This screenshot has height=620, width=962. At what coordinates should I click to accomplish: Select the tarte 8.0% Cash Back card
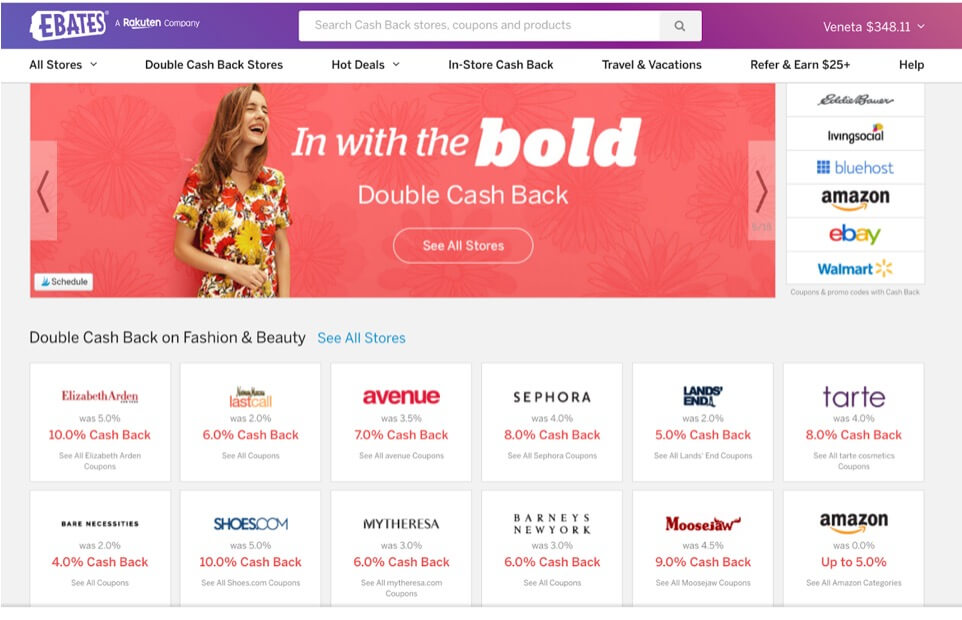point(853,422)
